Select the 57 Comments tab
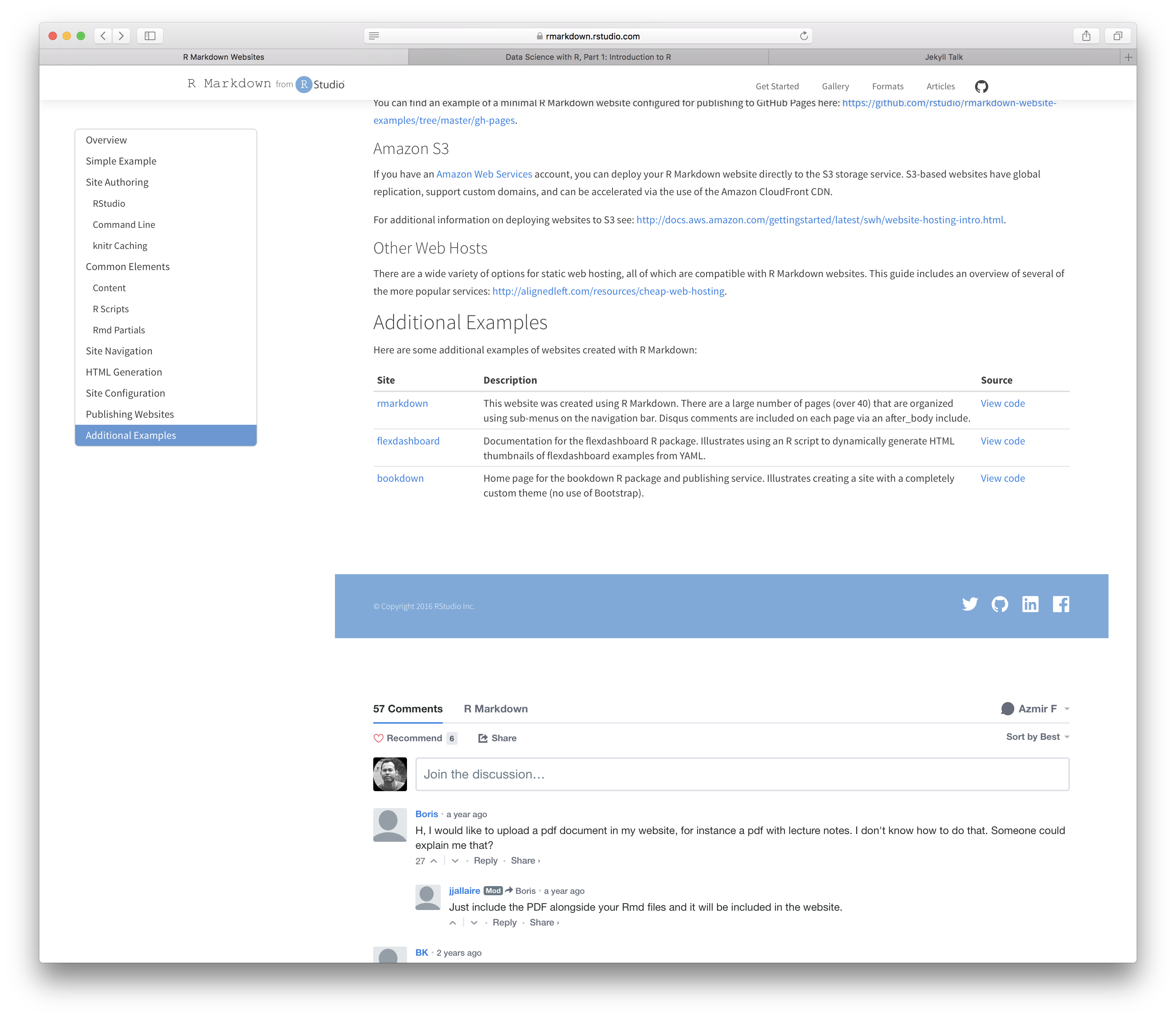 point(408,709)
